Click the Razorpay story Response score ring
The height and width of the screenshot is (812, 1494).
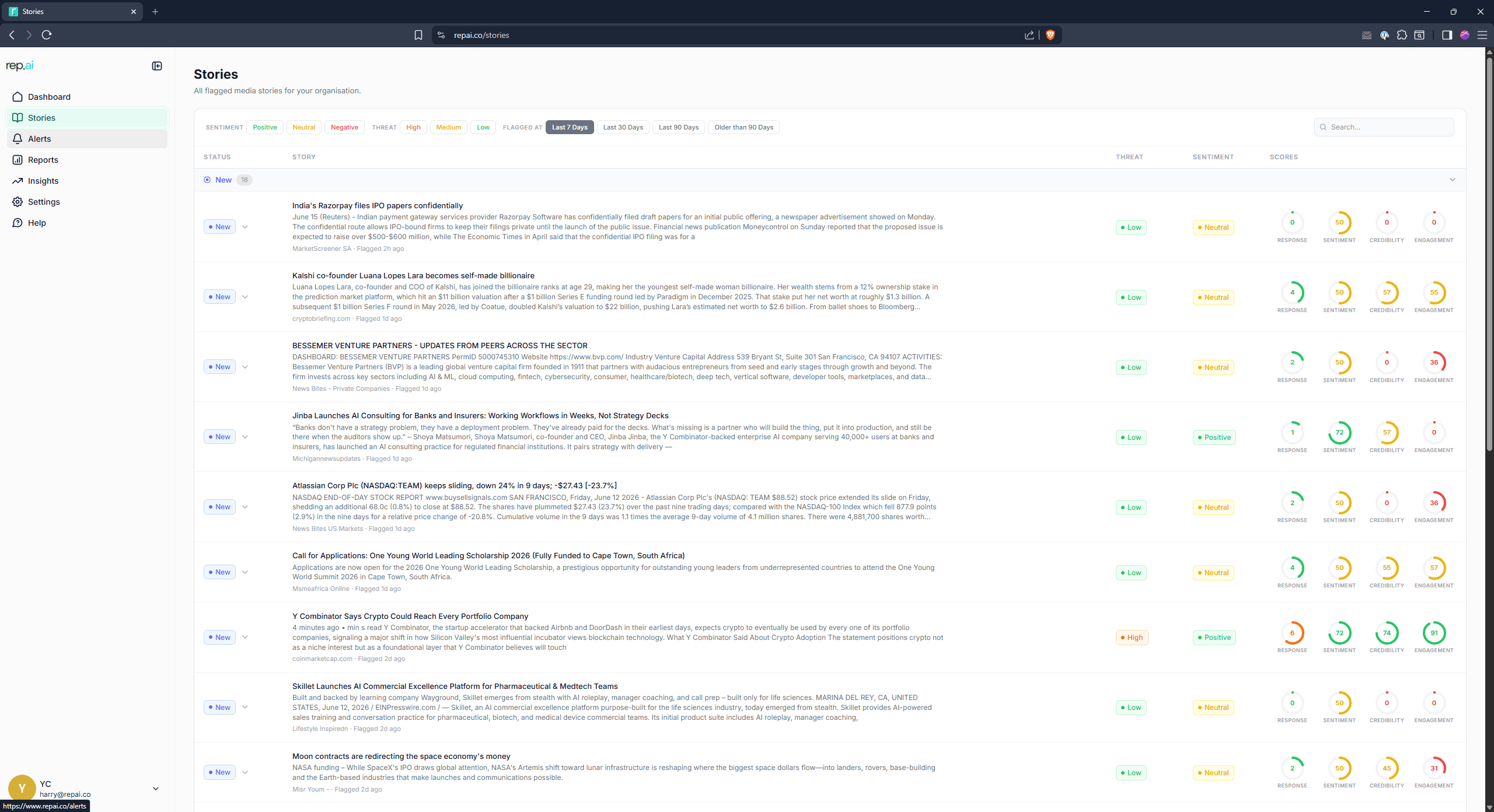coord(1292,222)
